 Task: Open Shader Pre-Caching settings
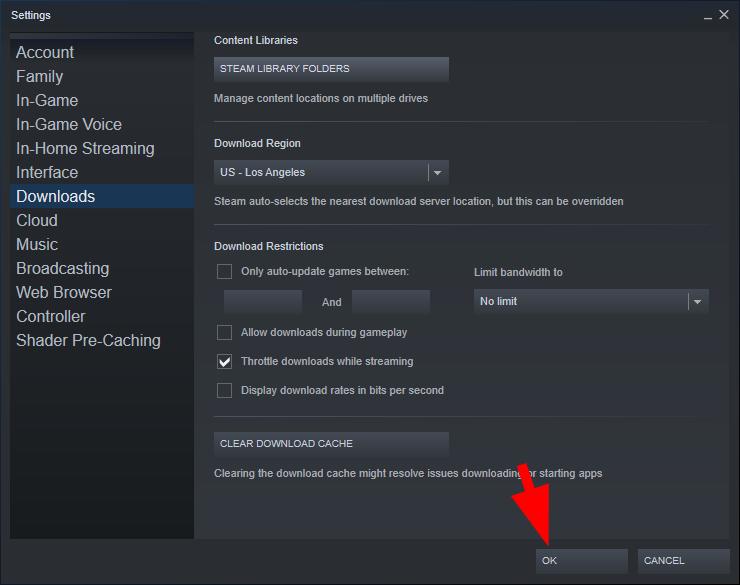[102, 341]
